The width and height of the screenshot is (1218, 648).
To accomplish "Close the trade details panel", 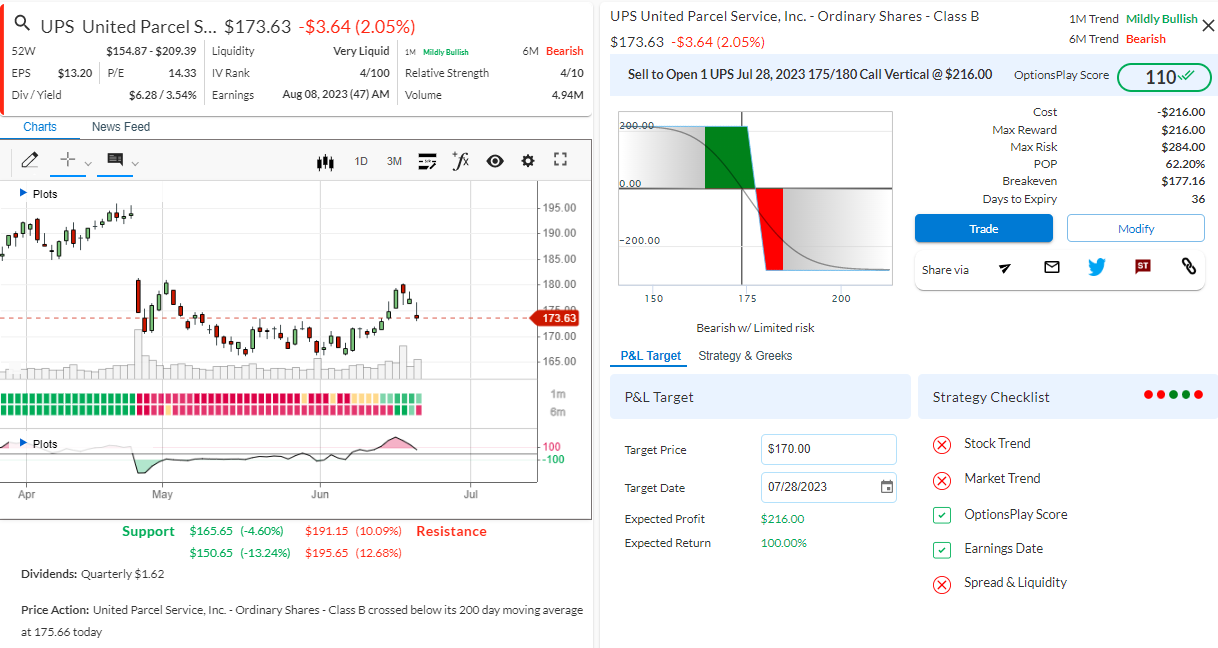I will click(x=1208, y=26).
